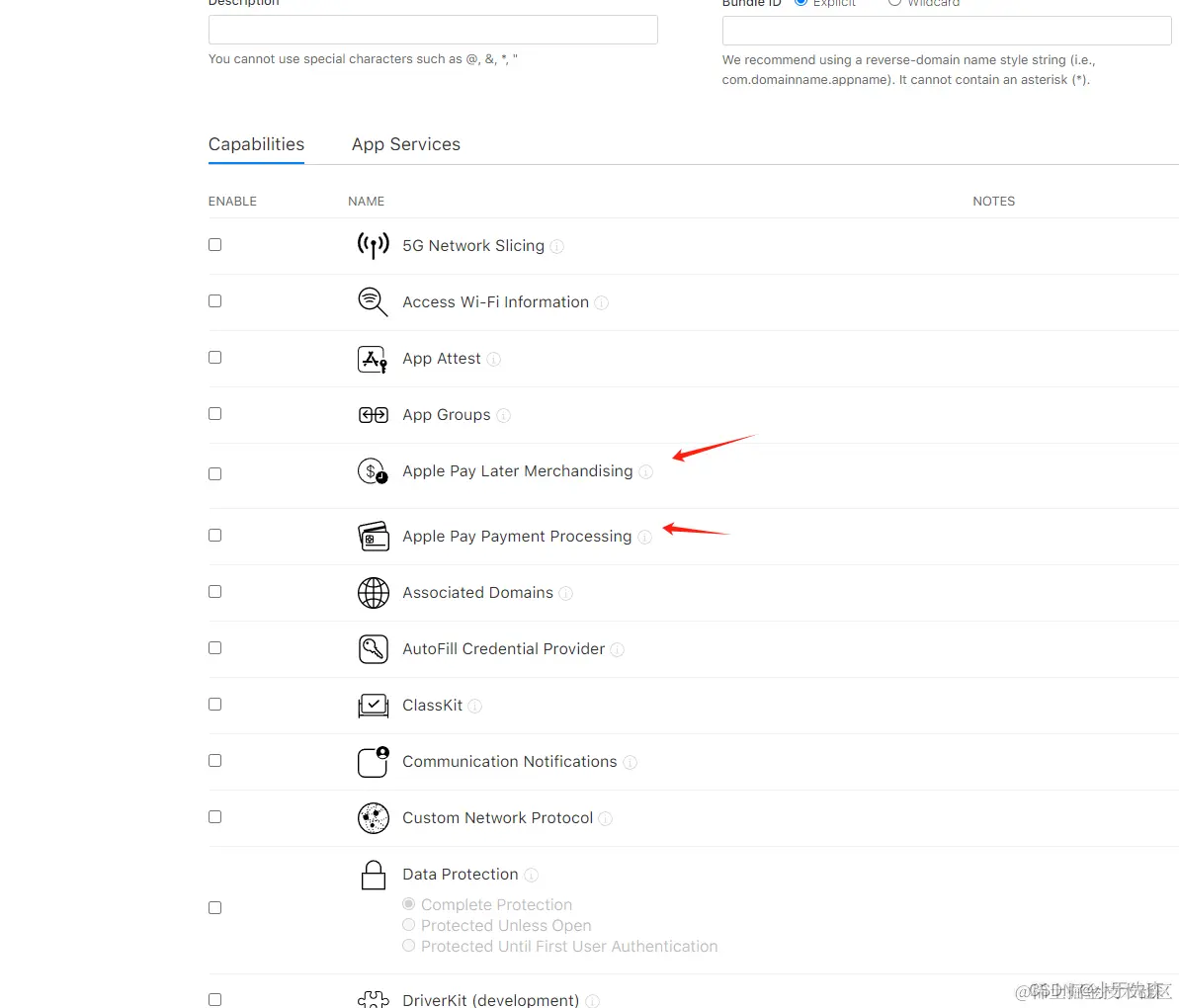Select Complete Protection radio option
1179x1008 pixels.
pos(408,903)
